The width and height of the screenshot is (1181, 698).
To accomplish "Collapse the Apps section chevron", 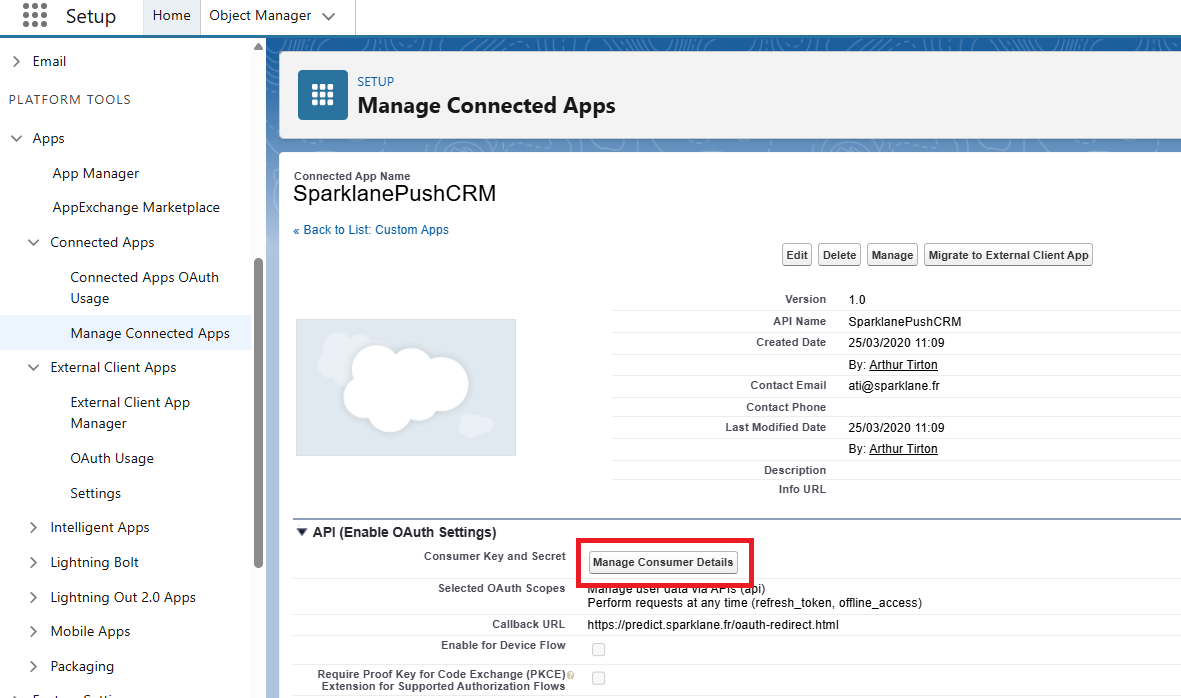I will 17,139.
